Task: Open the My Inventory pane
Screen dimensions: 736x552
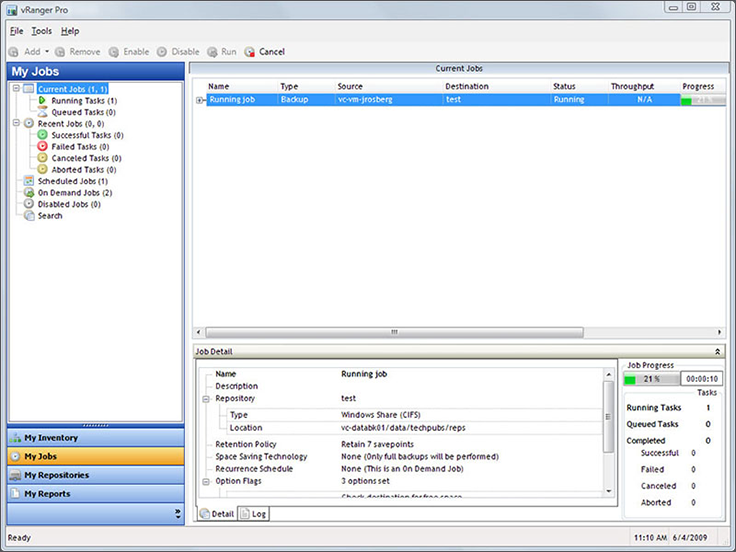Action: (96, 437)
